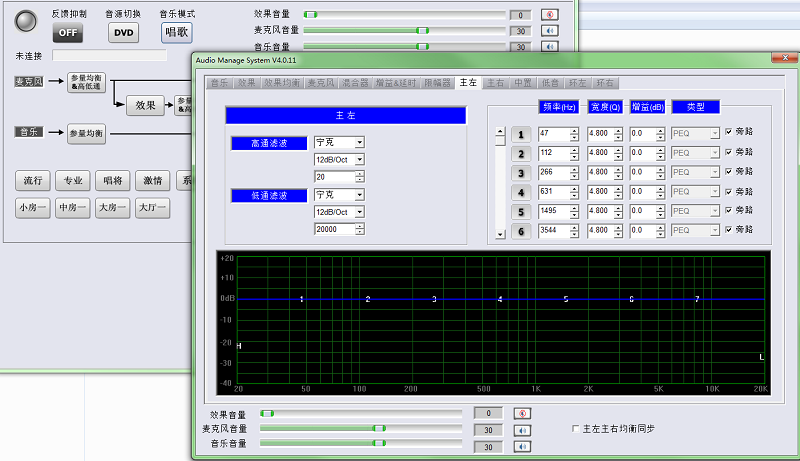Click the top 麦克风音量 speaker icon
This screenshot has height=461, width=800.
point(548,31)
